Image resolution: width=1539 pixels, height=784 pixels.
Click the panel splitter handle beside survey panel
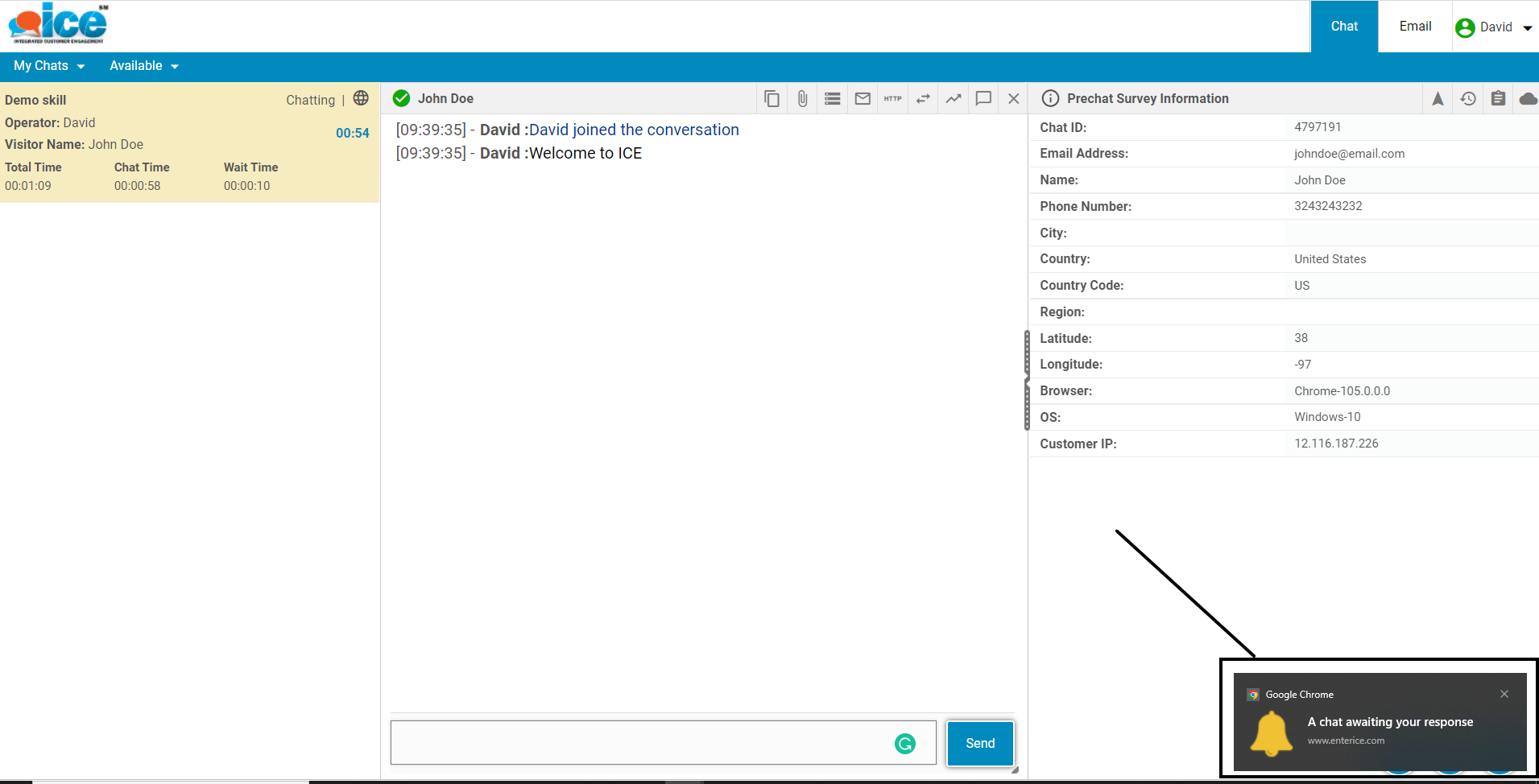pos(1027,380)
